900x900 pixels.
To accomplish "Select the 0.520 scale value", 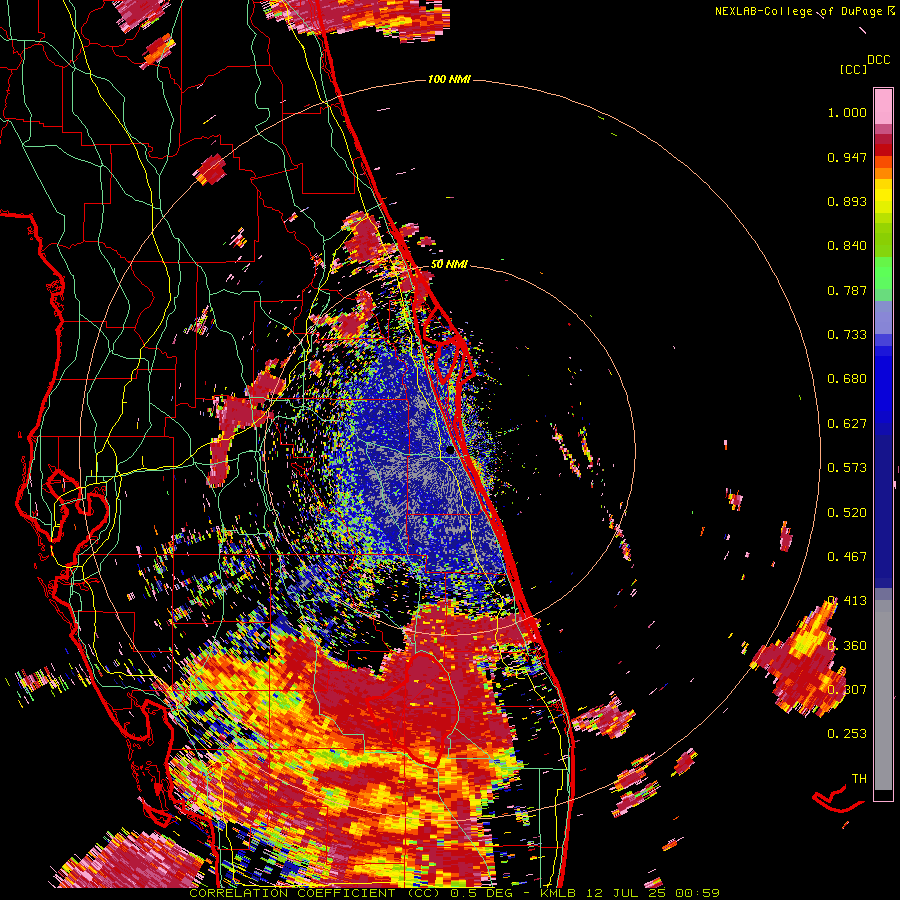I will click(x=847, y=513).
